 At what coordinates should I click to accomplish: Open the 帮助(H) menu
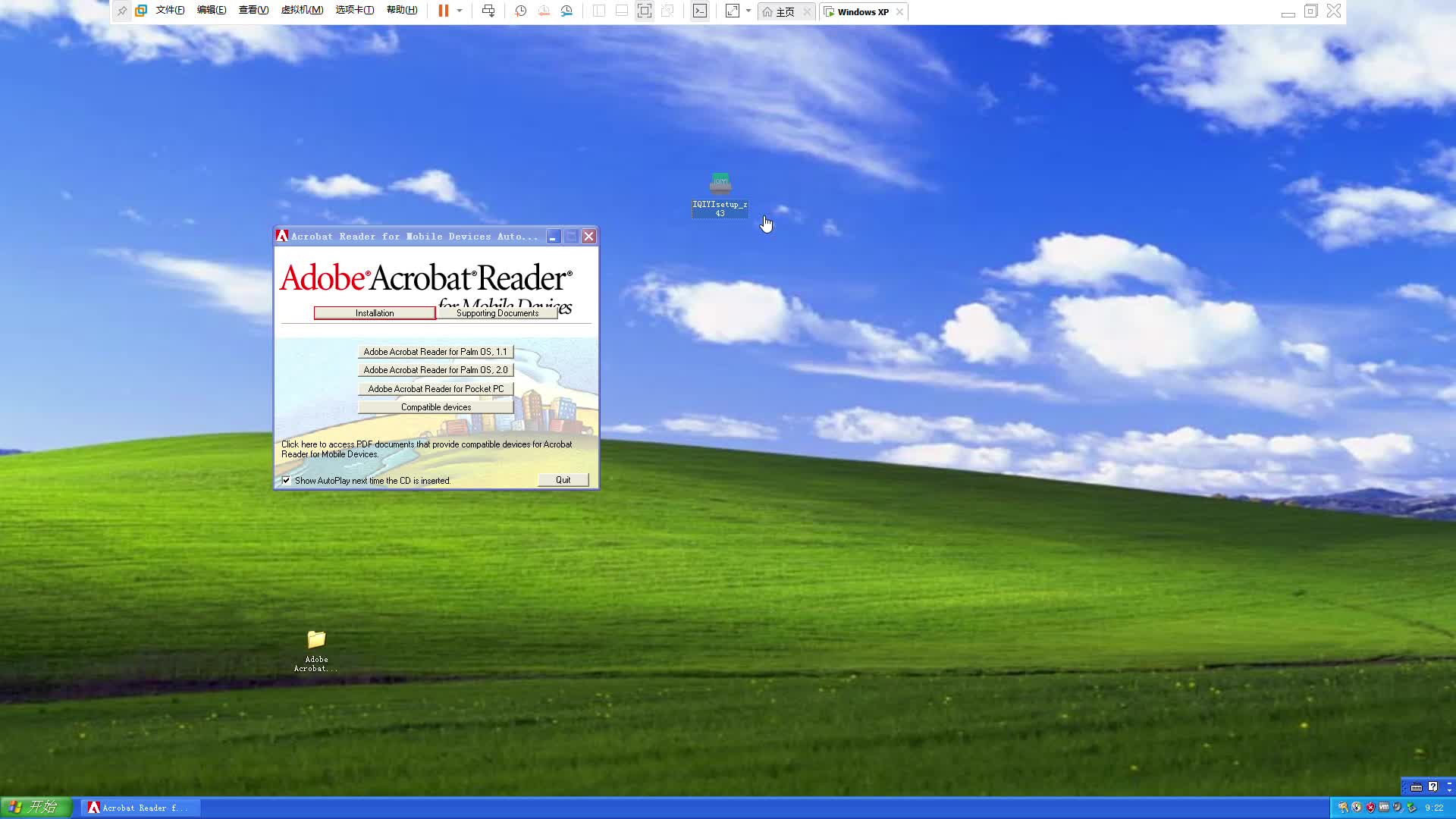coord(402,11)
